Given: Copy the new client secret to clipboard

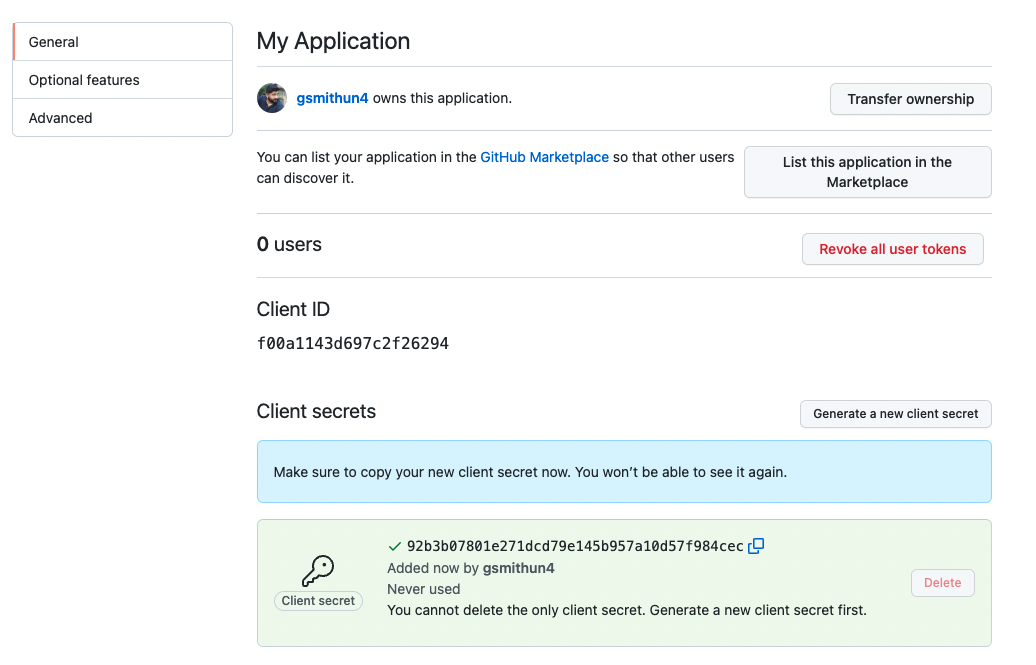Looking at the screenshot, I should [x=756, y=546].
